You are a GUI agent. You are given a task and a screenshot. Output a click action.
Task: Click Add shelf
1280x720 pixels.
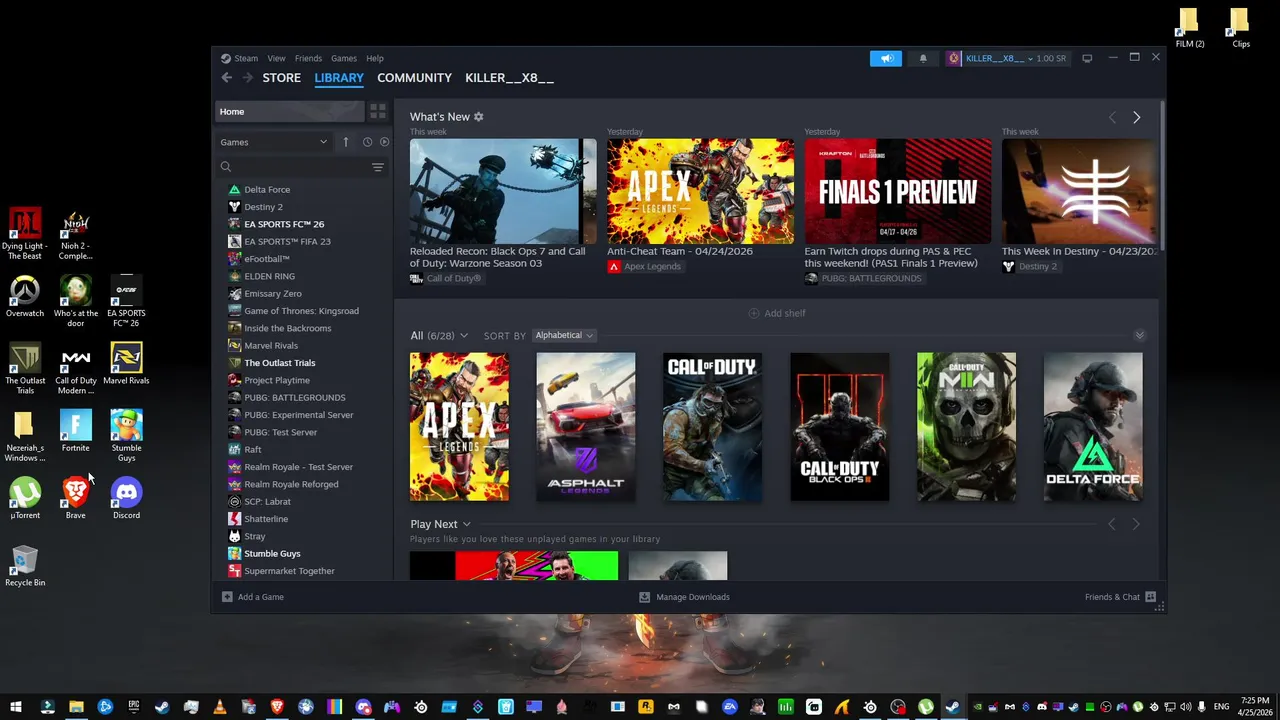777,313
